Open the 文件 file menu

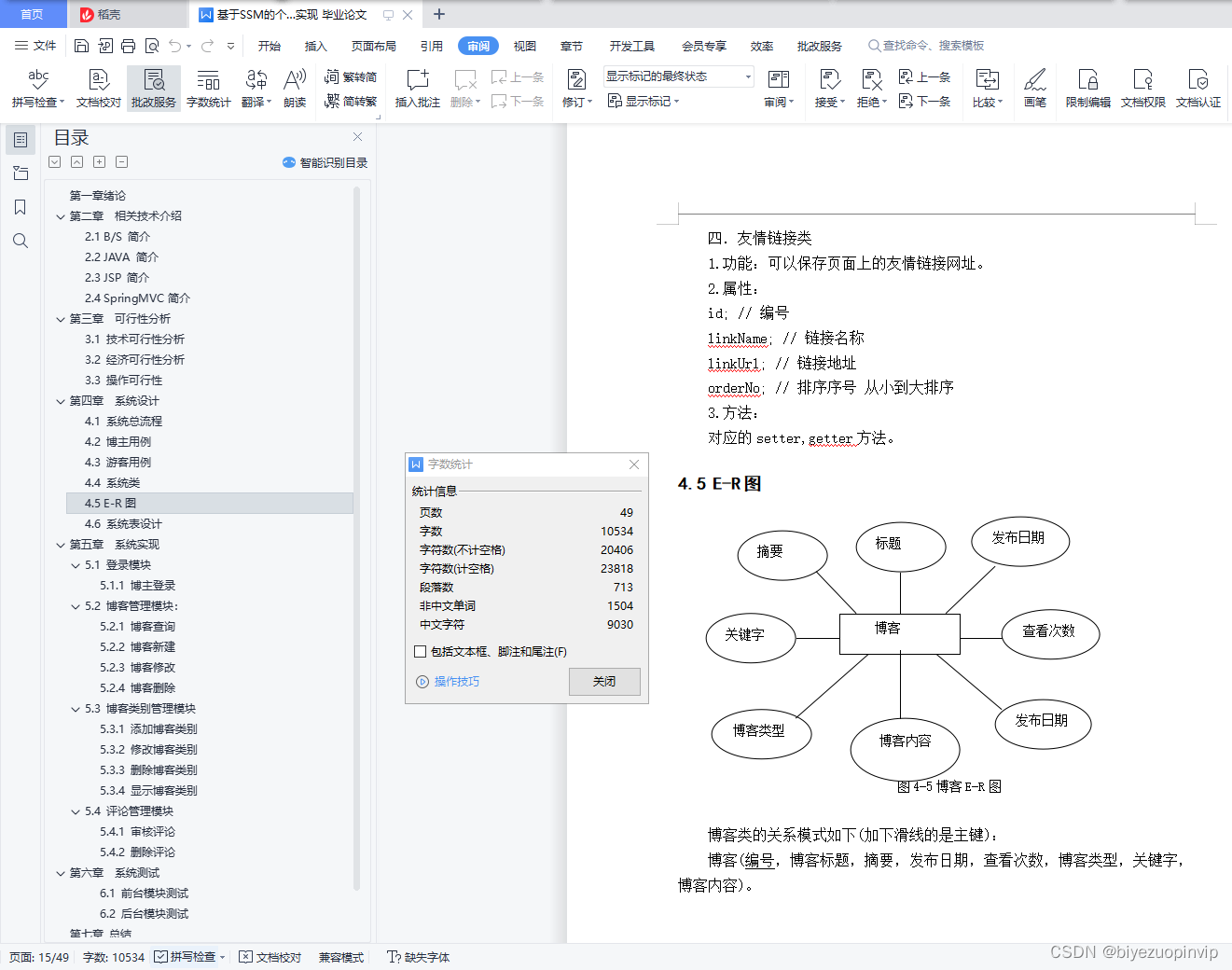point(35,46)
